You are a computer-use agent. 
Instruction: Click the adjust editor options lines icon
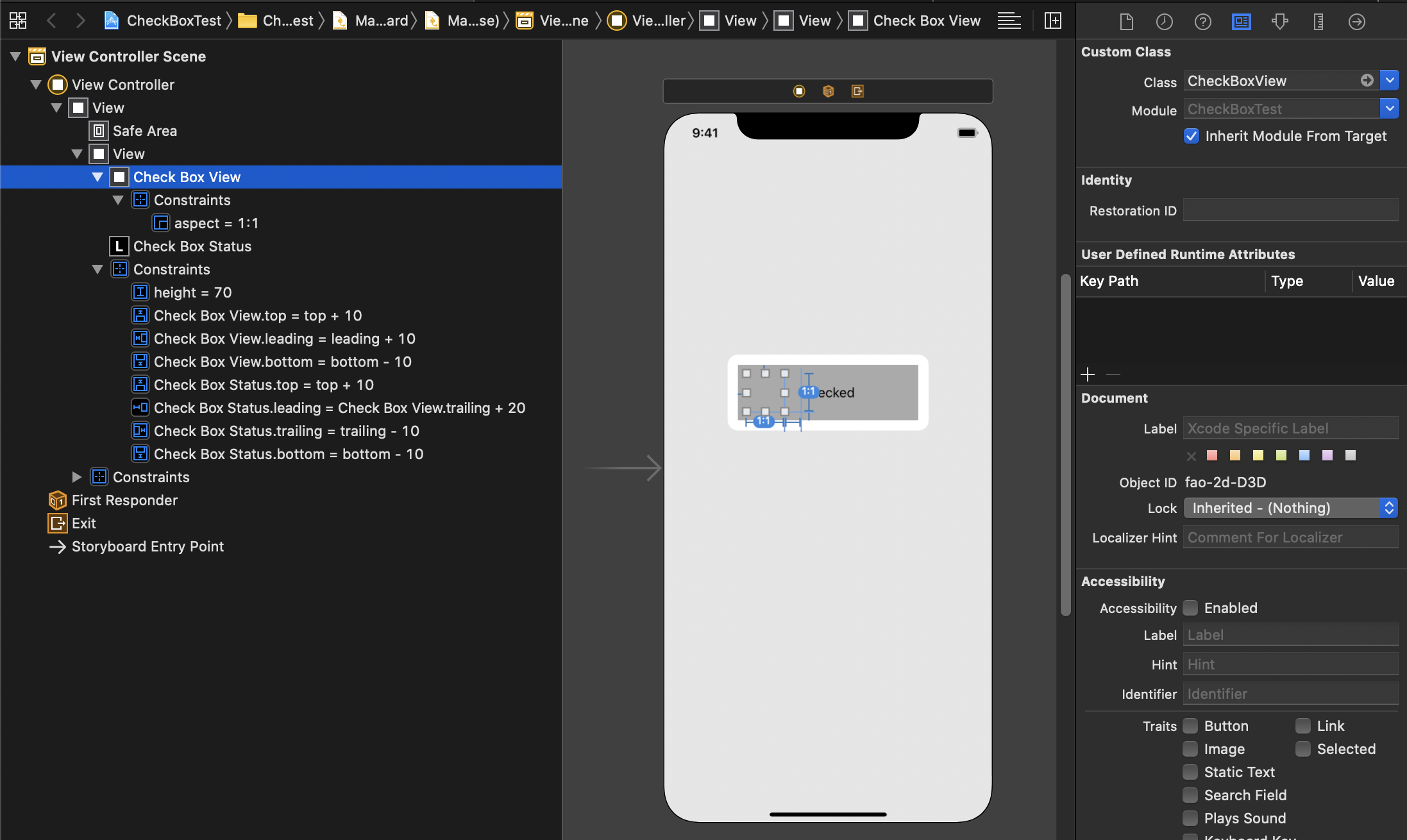point(1009,21)
